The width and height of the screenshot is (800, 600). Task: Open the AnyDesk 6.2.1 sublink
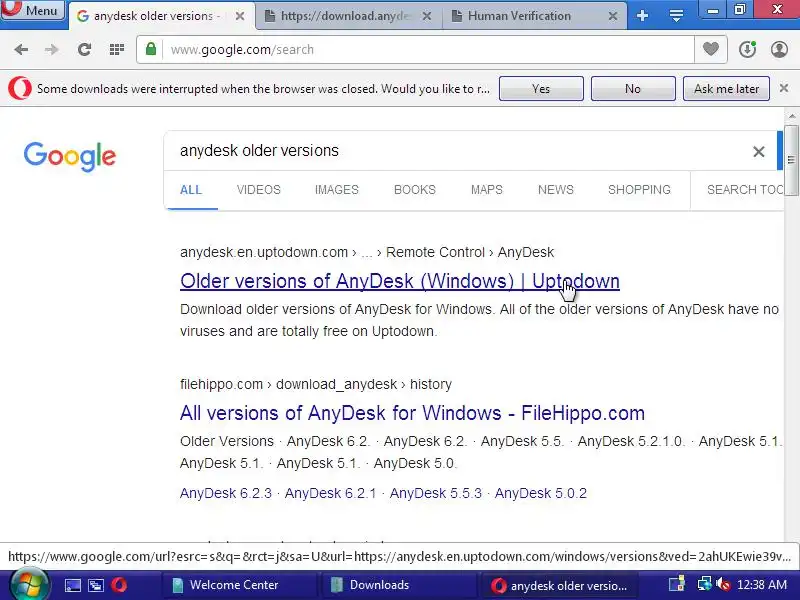coord(330,493)
